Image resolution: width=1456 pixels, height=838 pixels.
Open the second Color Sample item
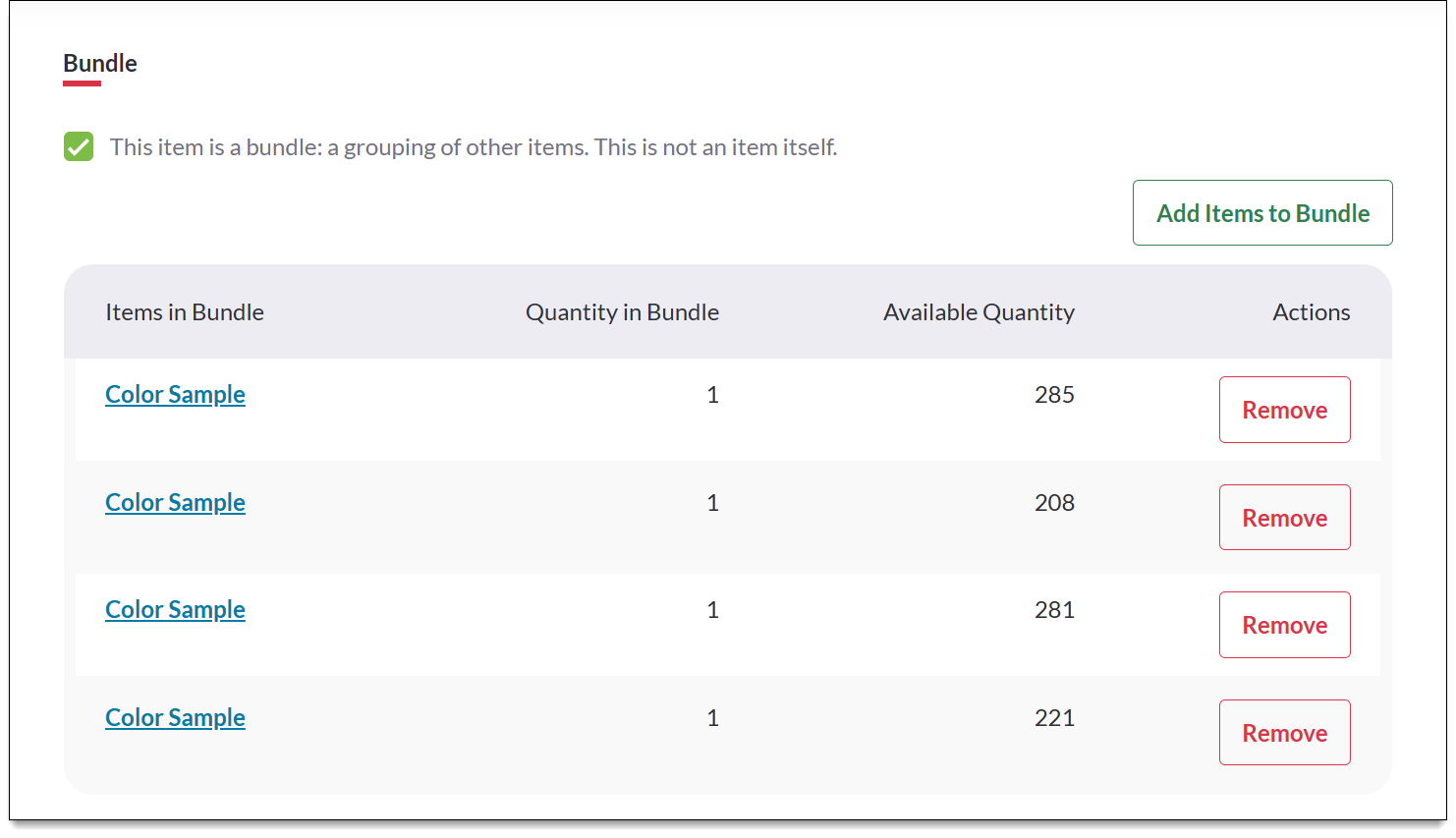pyautogui.click(x=175, y=502)
